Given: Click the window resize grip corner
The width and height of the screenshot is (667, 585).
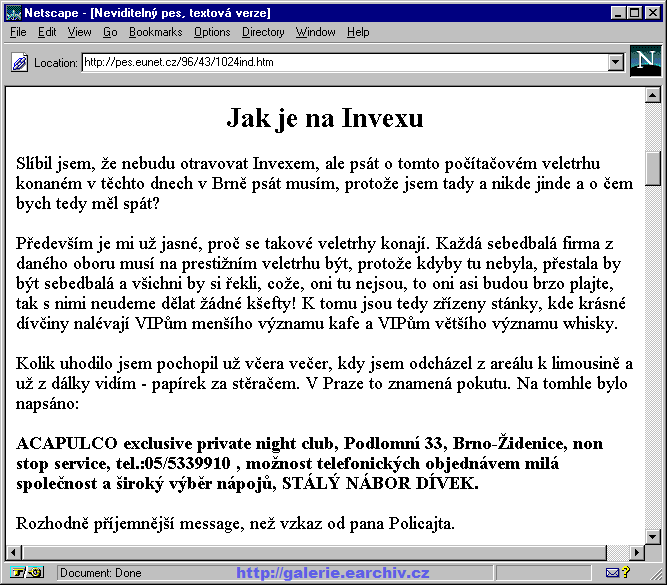Looking at the screenshot, I should point(656,575).
